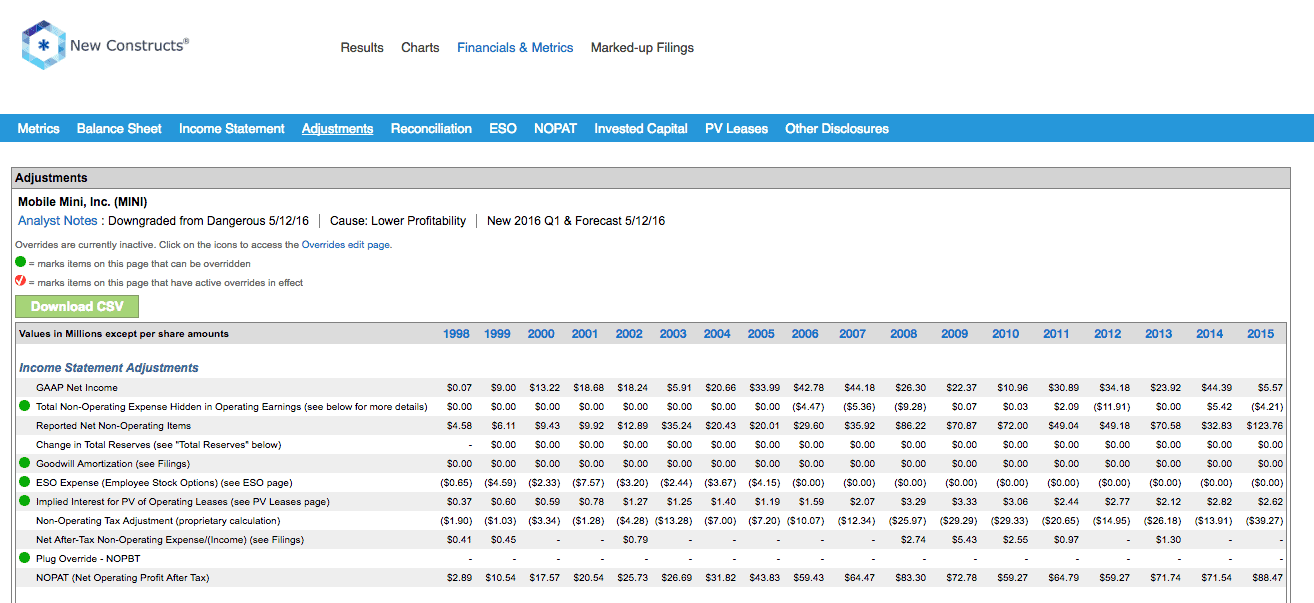Click the 2011 year column header
This screenshot has width=1314, height=603.
pyautogui.click(x=1056, y=334)
